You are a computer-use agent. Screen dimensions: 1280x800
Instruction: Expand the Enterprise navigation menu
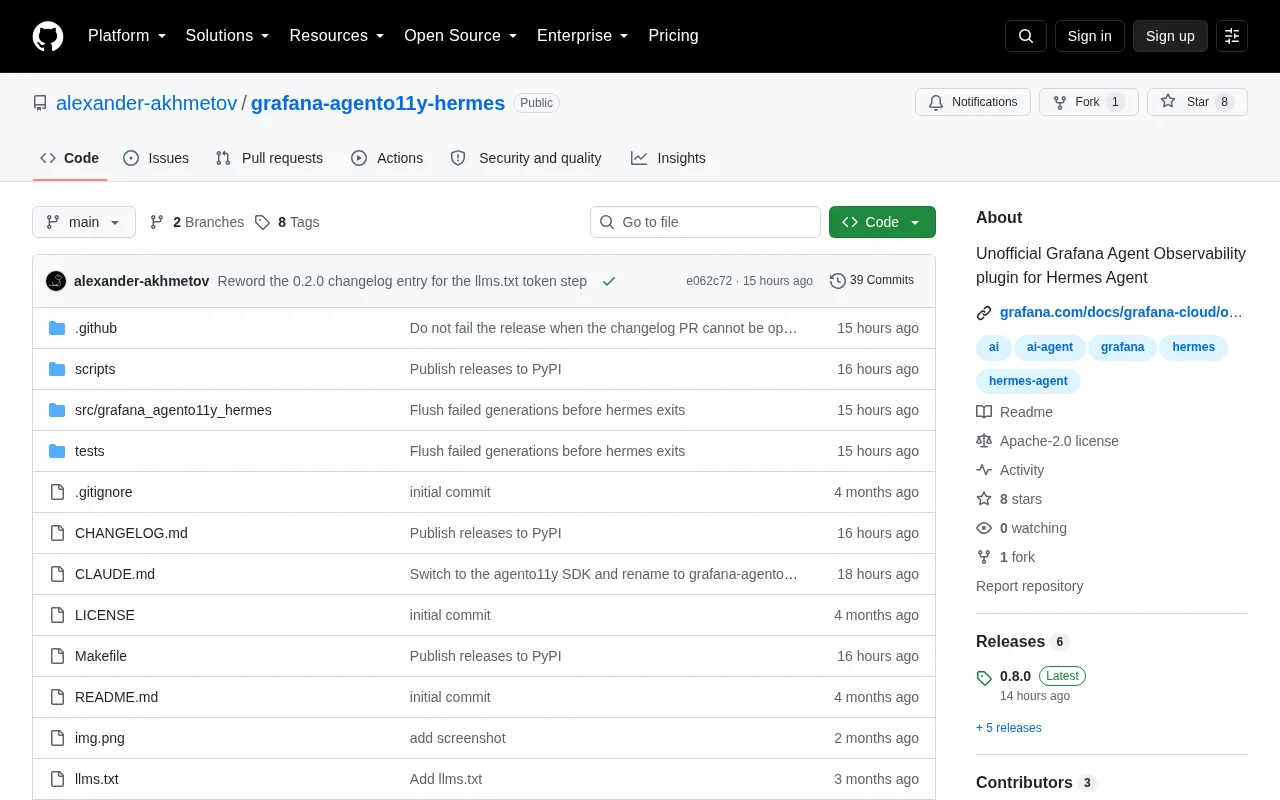[x=583, y=36]
